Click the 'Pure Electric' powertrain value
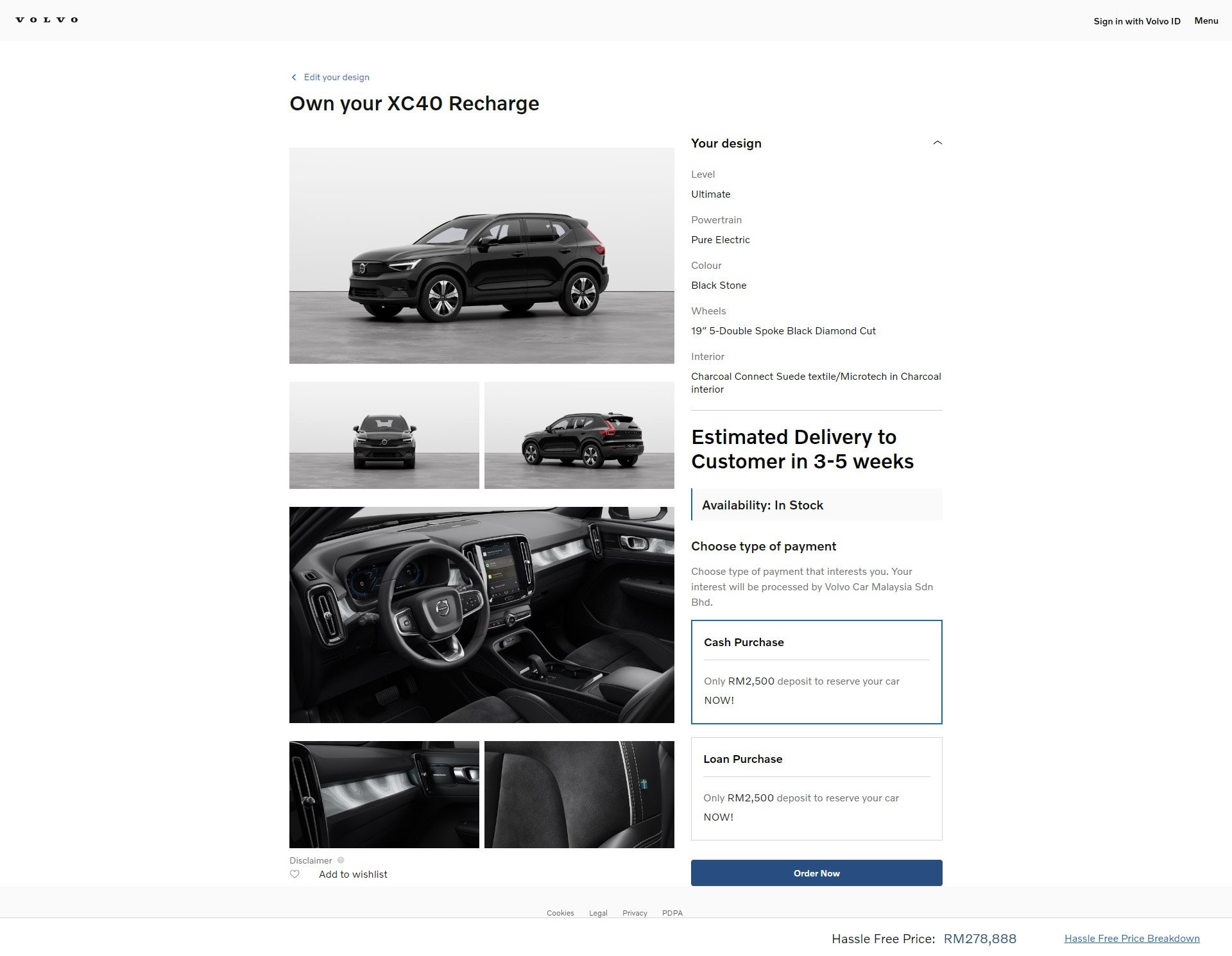The width and height of the screenshot is (1232, 956). 720,240
